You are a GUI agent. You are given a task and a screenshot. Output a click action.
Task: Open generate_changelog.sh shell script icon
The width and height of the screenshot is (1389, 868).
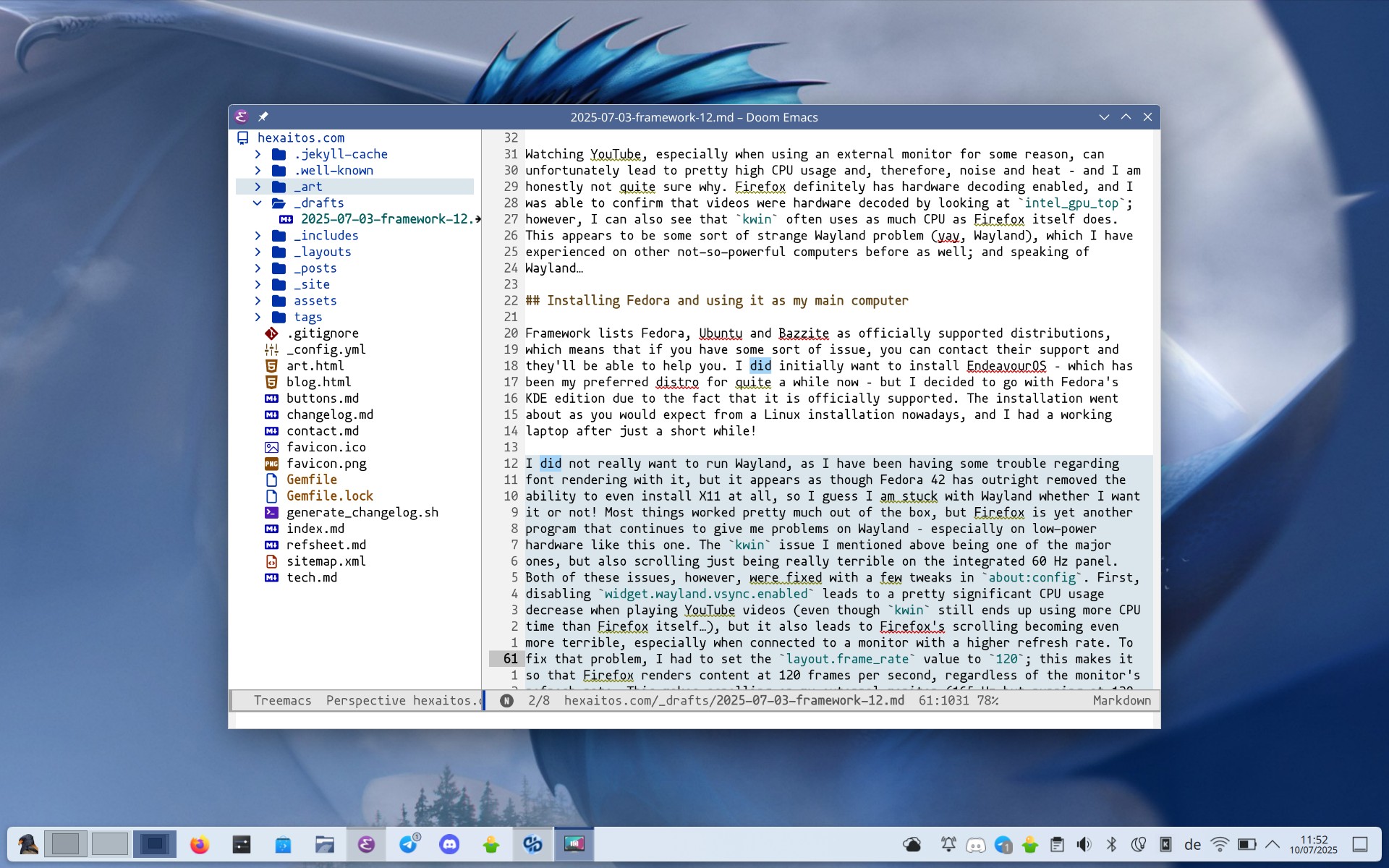click(271, 512)
